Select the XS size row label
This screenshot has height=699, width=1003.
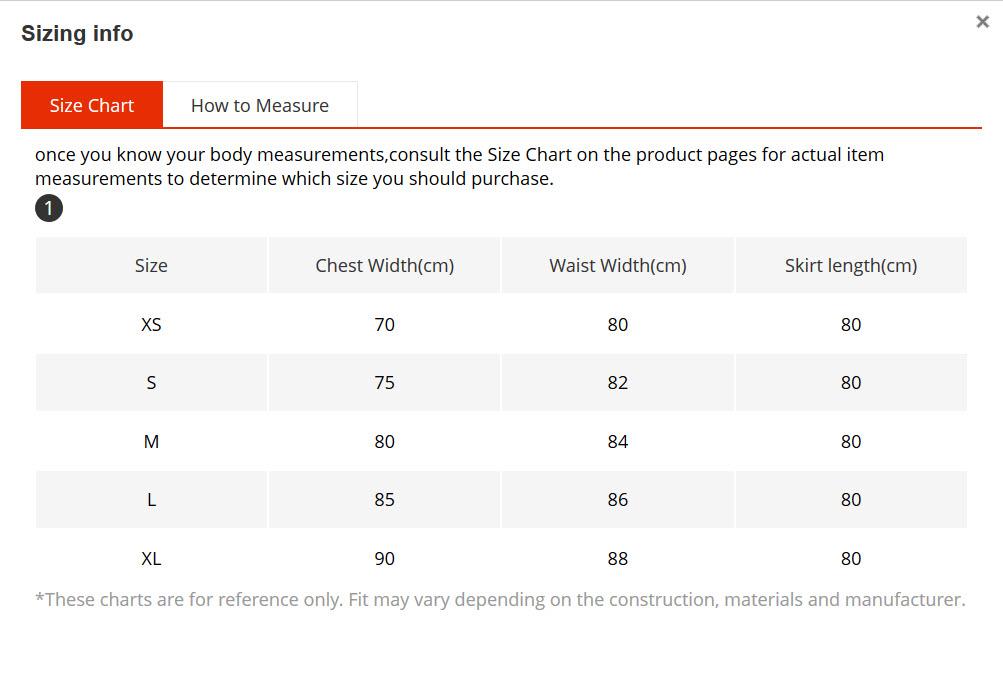point(151,324)
